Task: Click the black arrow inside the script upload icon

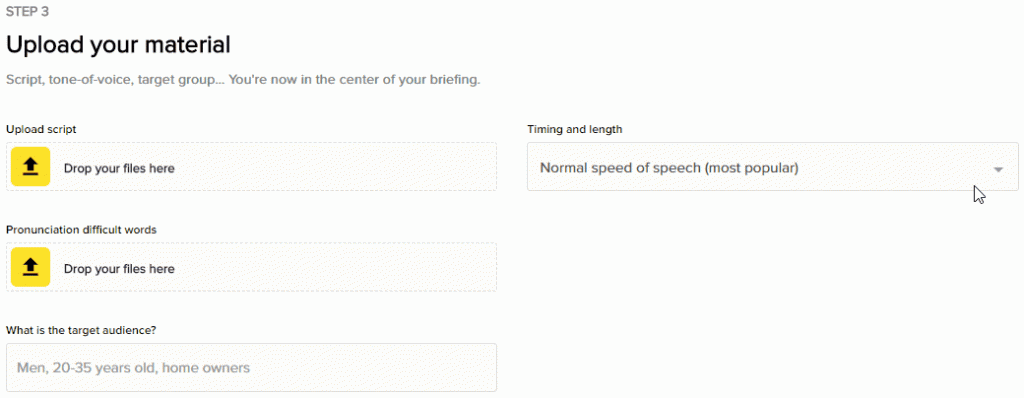Action: click(x=31, y=167)
